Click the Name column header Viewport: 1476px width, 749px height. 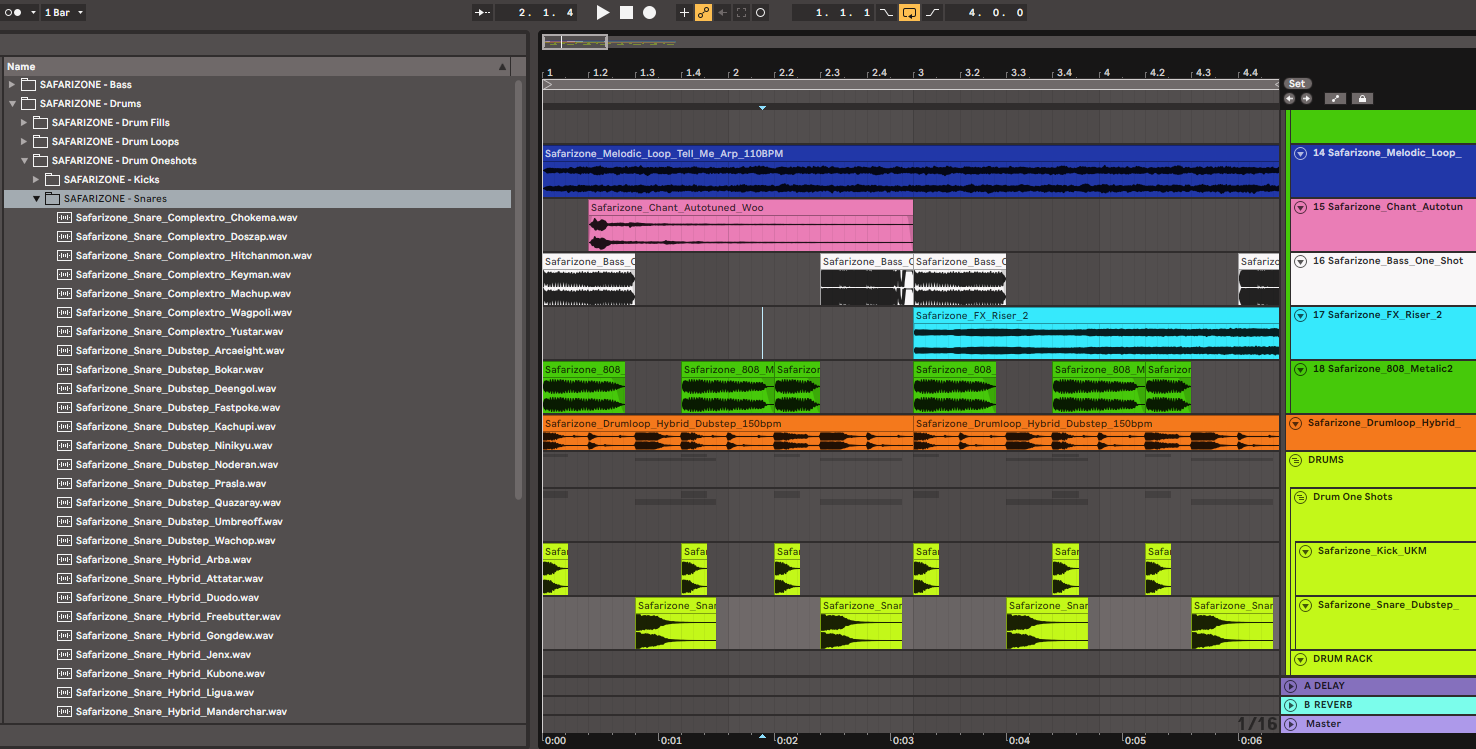tap(22, 67)
